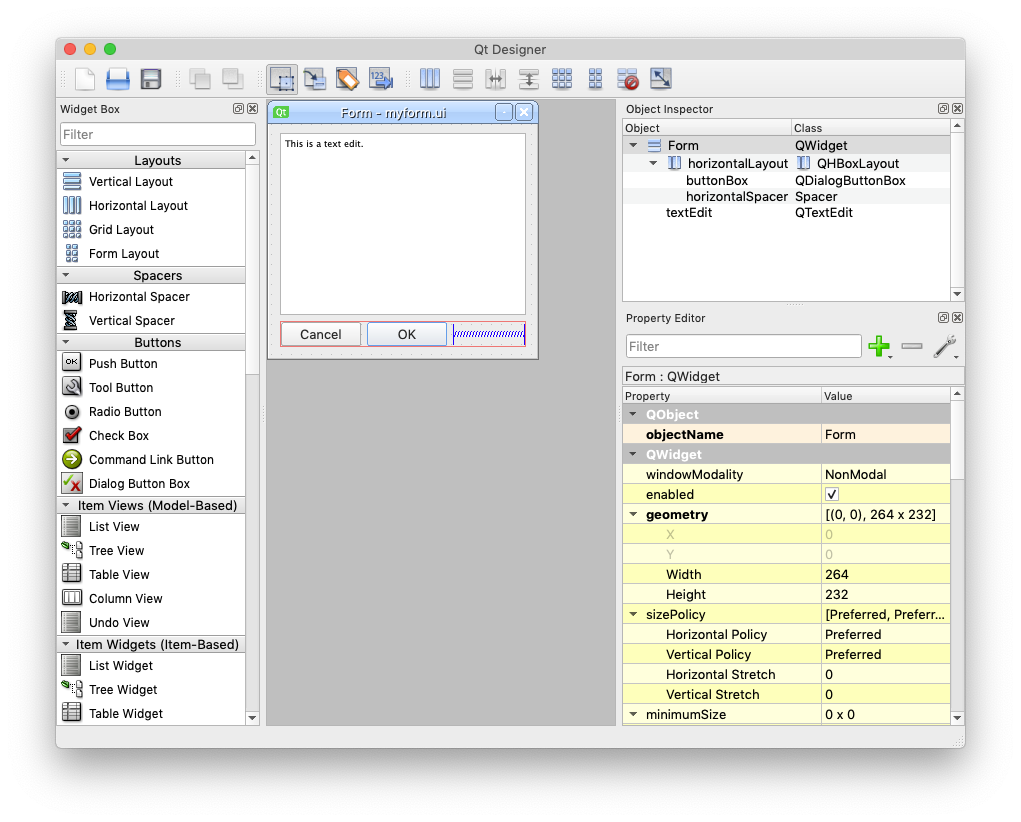Select Dialog Button Box in Widget Box
The width and height of the screenshot is (1021, 822).
[139, 484]
